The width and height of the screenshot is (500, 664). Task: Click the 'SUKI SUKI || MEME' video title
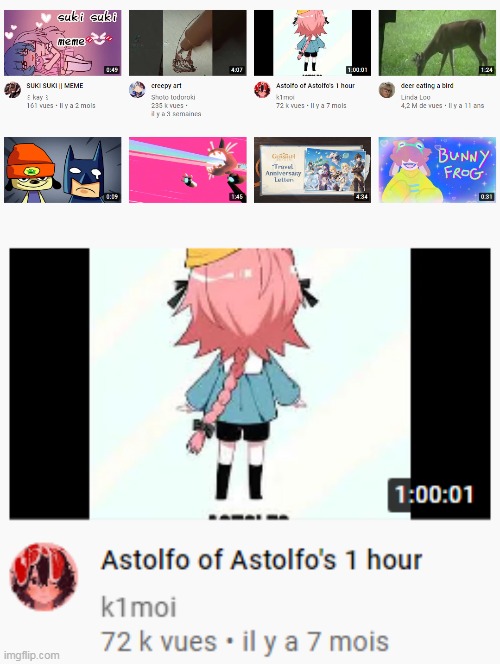point(55,86)
